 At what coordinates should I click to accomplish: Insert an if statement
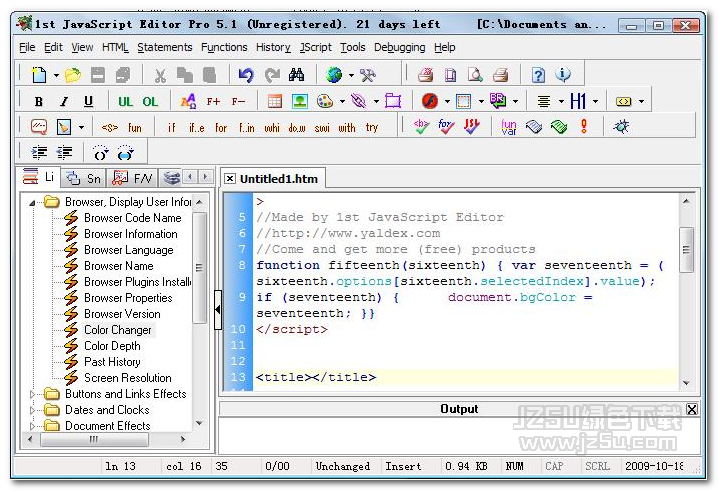point(172,128)
